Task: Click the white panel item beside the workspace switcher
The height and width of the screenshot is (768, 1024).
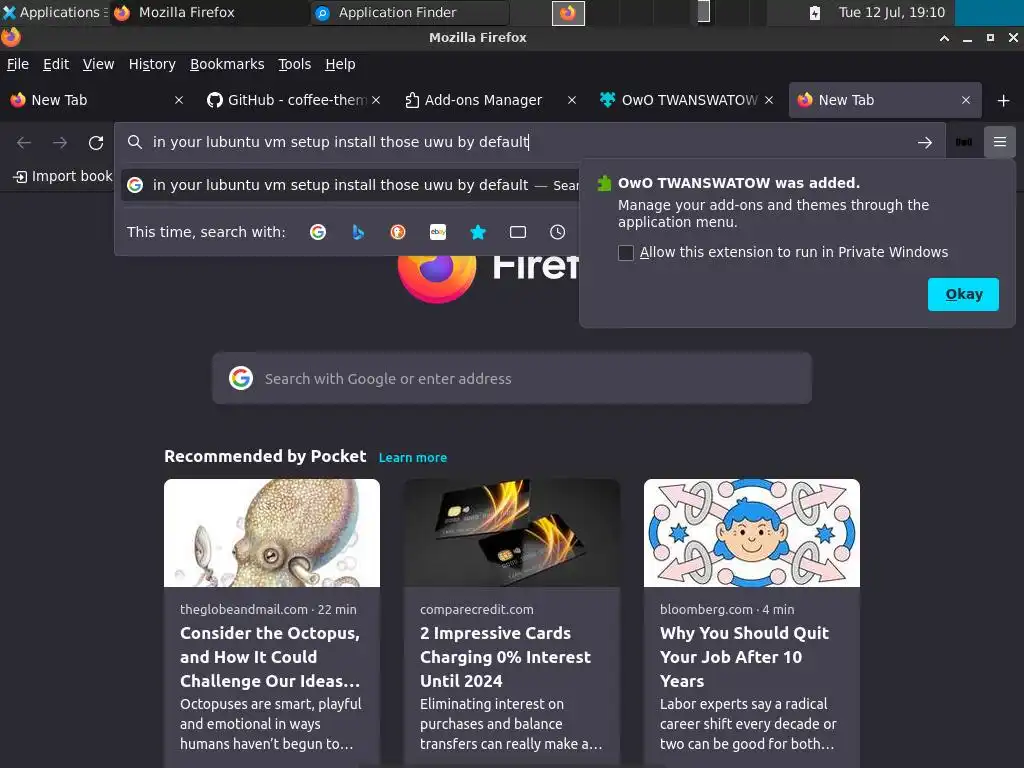Action: tap(703, 12)
